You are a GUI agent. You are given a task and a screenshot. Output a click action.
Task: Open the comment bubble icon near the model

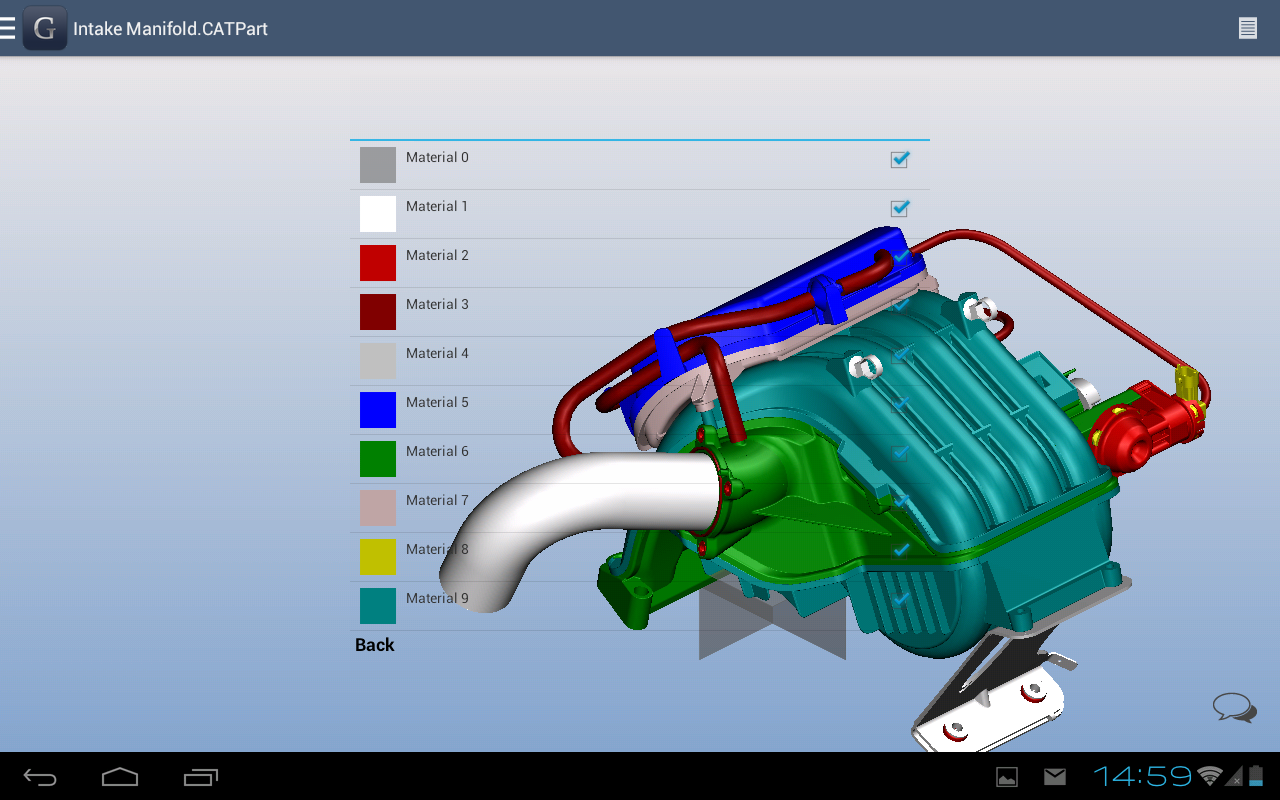(1233, 708)
